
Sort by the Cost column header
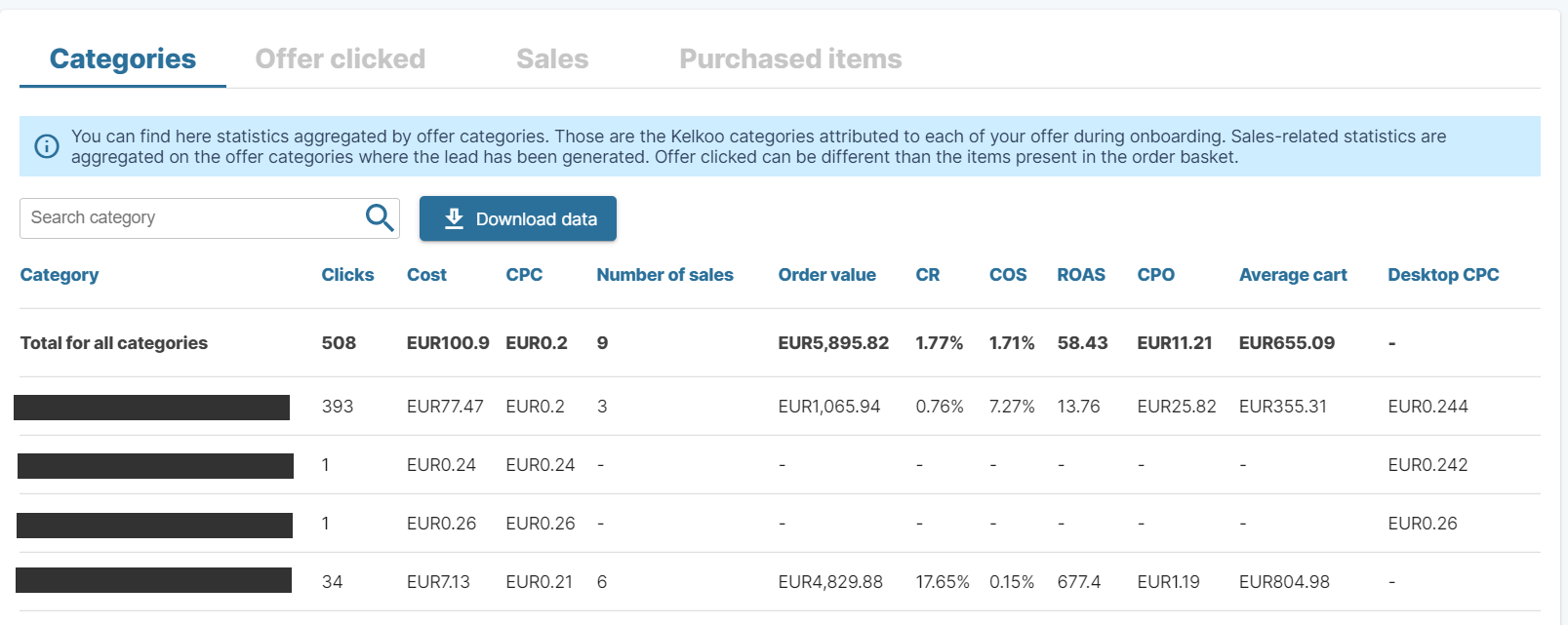(426, 275)
